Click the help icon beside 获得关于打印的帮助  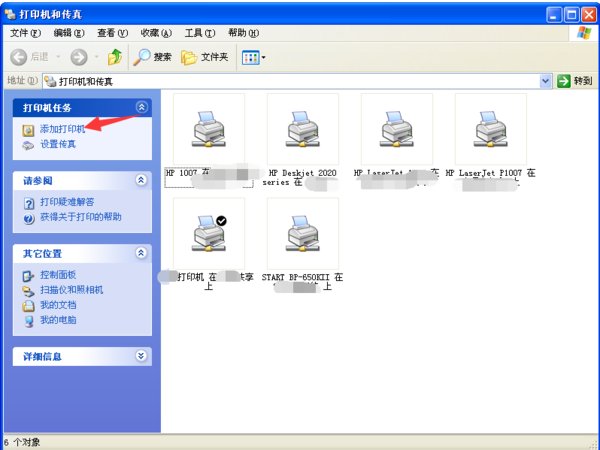(x=29, y=219)
